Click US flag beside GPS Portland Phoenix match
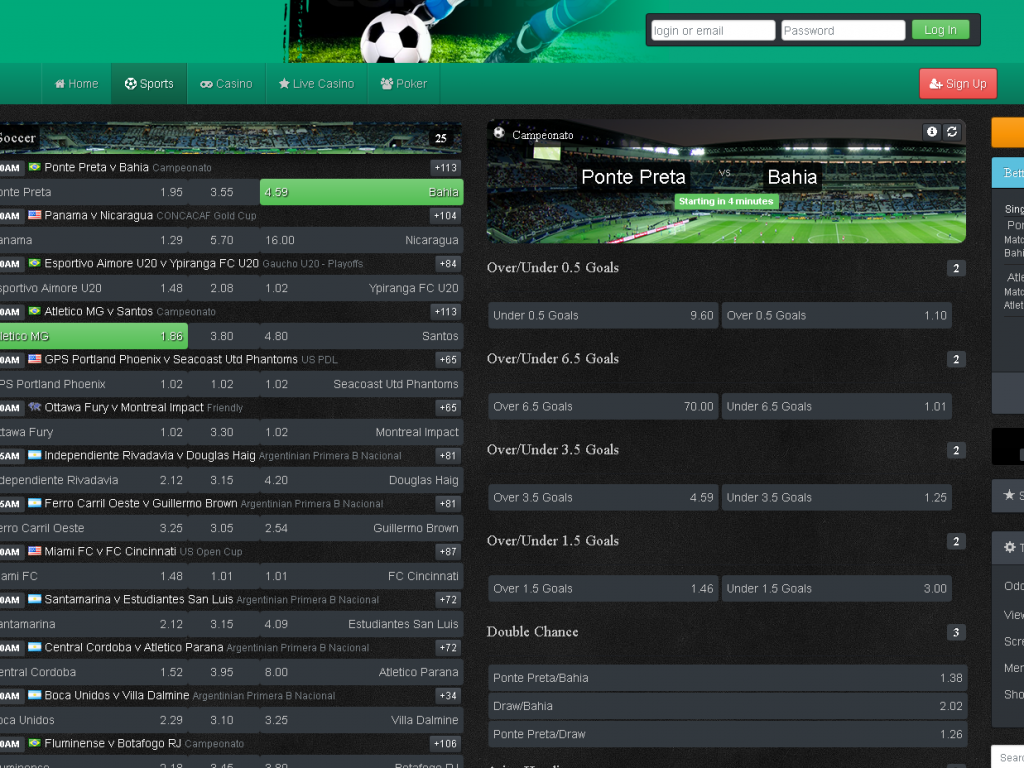1024x768 pixels. 35,359
